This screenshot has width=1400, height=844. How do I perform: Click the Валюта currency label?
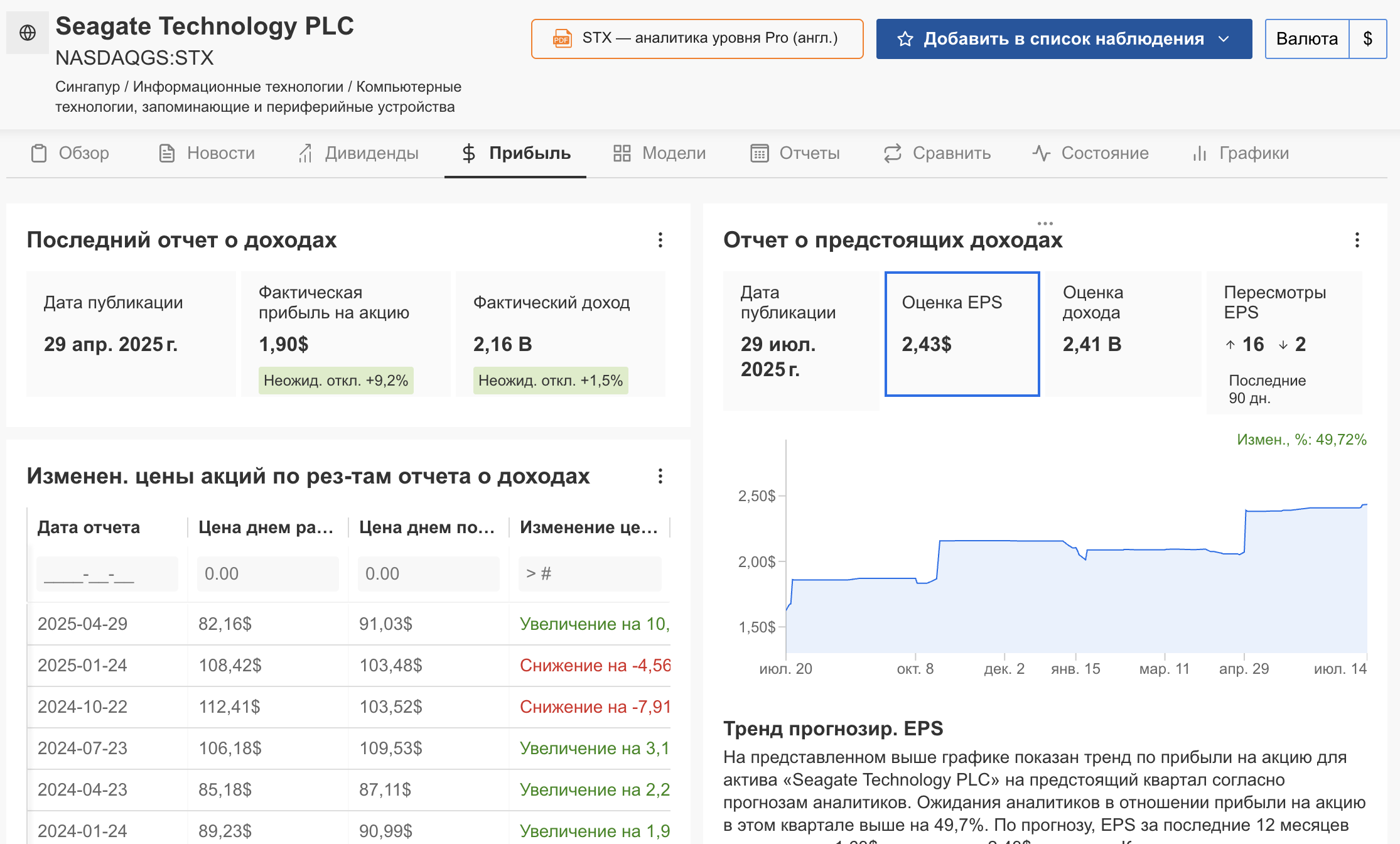tap(1307, 39)
